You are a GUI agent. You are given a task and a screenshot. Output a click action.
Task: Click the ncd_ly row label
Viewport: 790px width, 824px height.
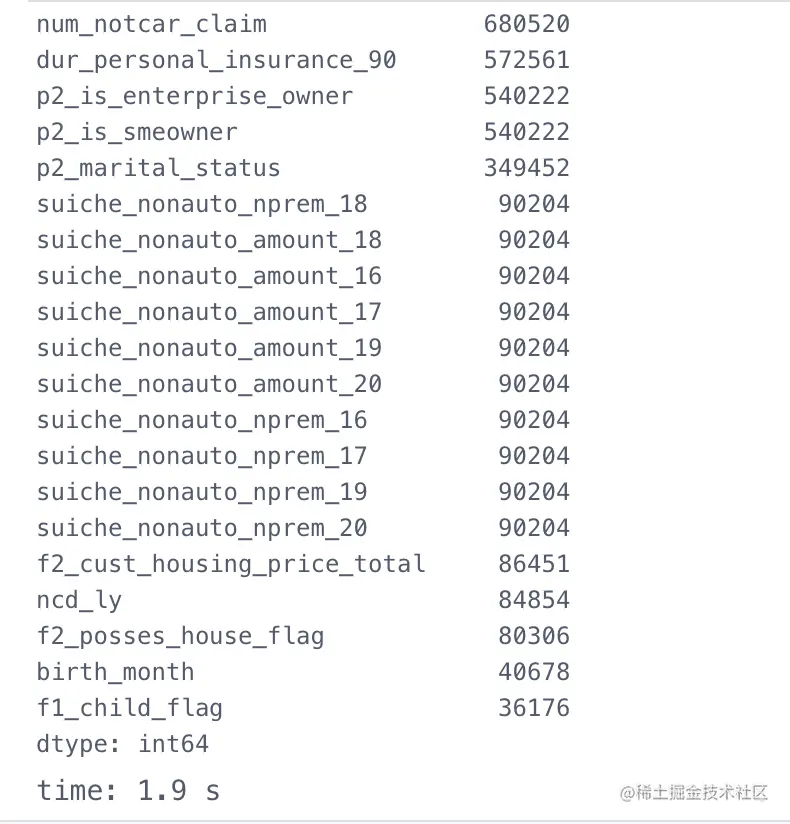(79, 601)
